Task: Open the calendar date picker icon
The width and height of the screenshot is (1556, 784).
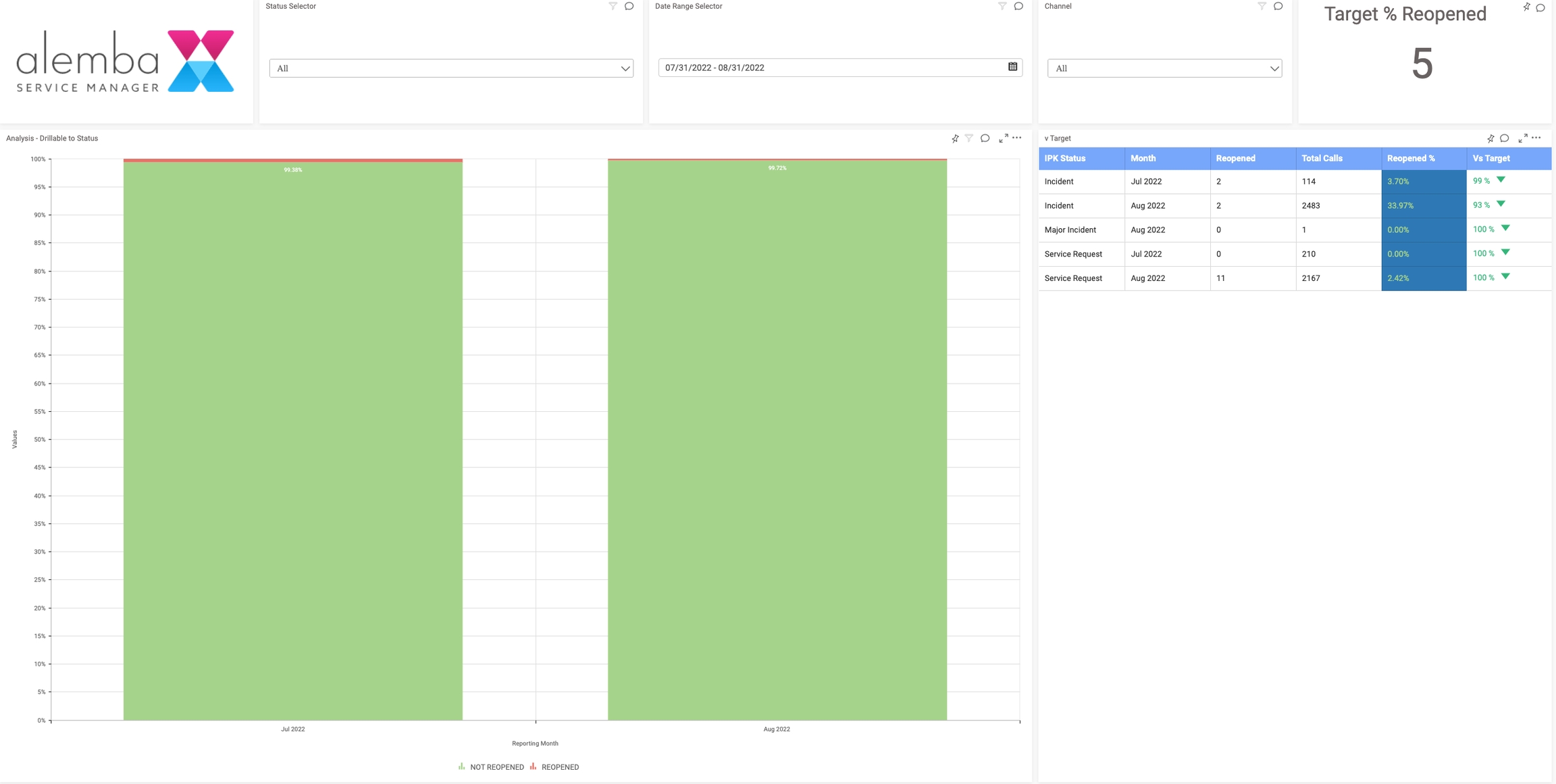Action: tap(1012, 67)
